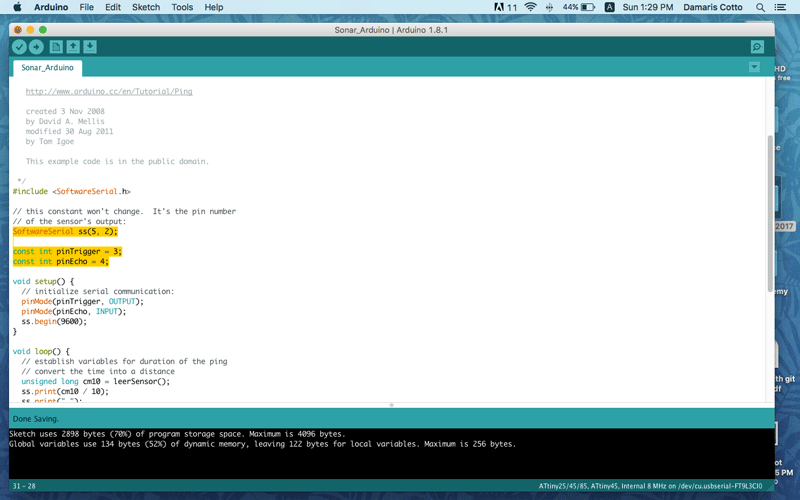800x500 pixels.
Task: Click the line number indicator 31 - 28
Action: pyautogui.click(x=24, y=486)
